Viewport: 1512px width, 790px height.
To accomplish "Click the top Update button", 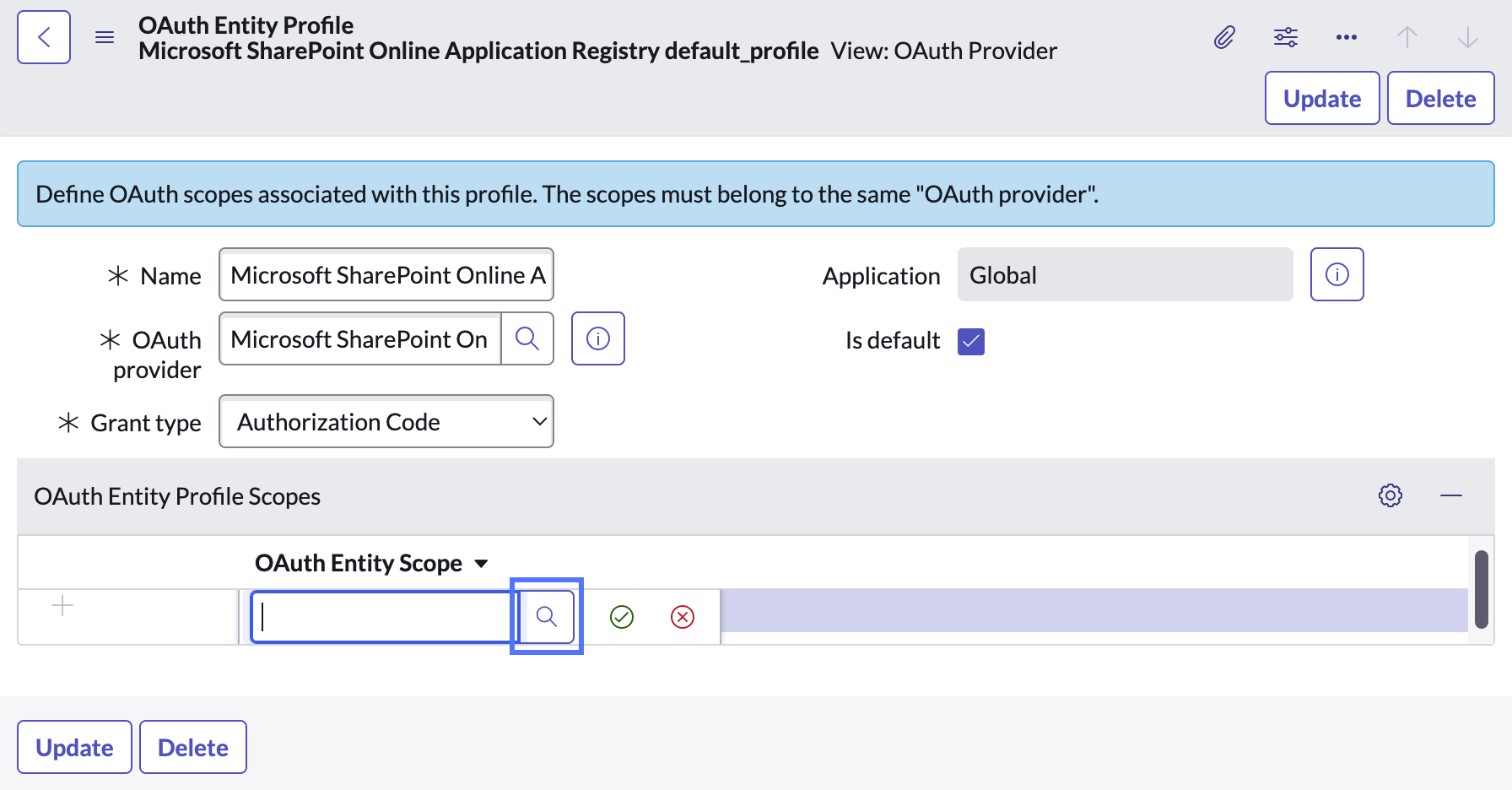I will (1322, 98).
